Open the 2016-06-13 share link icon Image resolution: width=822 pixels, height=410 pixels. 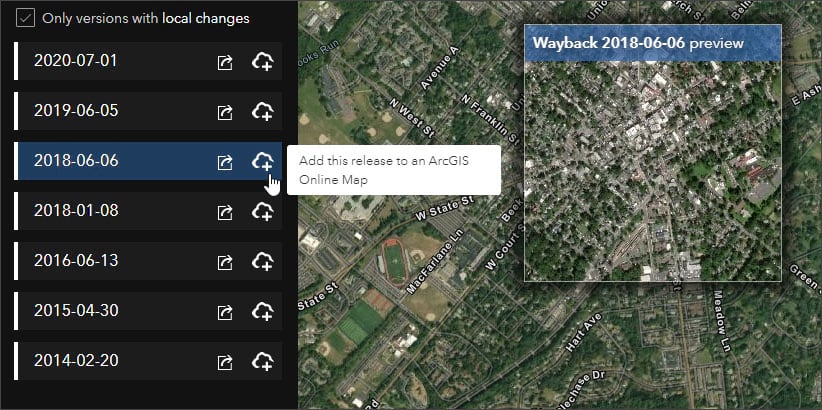click(x=225, y=262)
